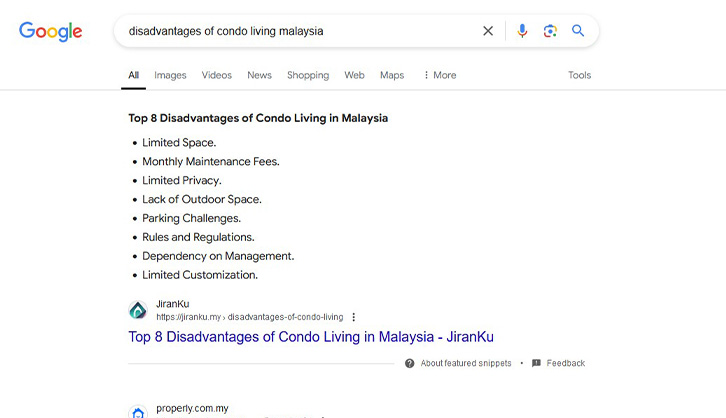
Task: Click the blue magnifier search button
Action: (578, 31)
